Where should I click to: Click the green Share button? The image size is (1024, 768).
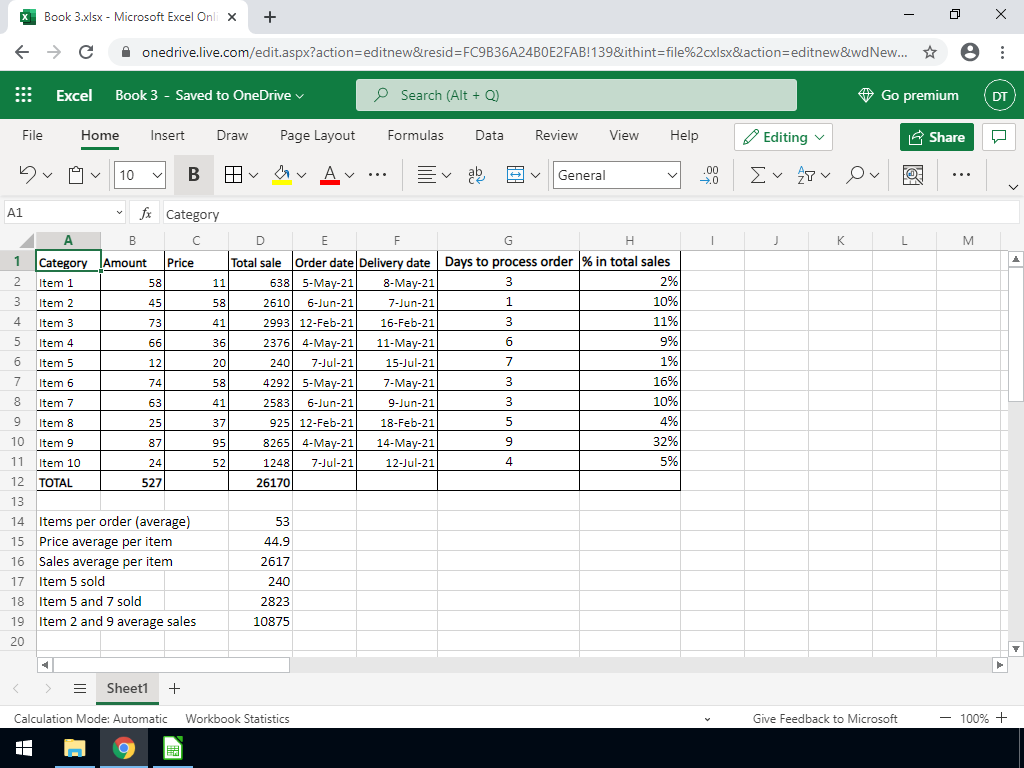[x=936, y=137]
